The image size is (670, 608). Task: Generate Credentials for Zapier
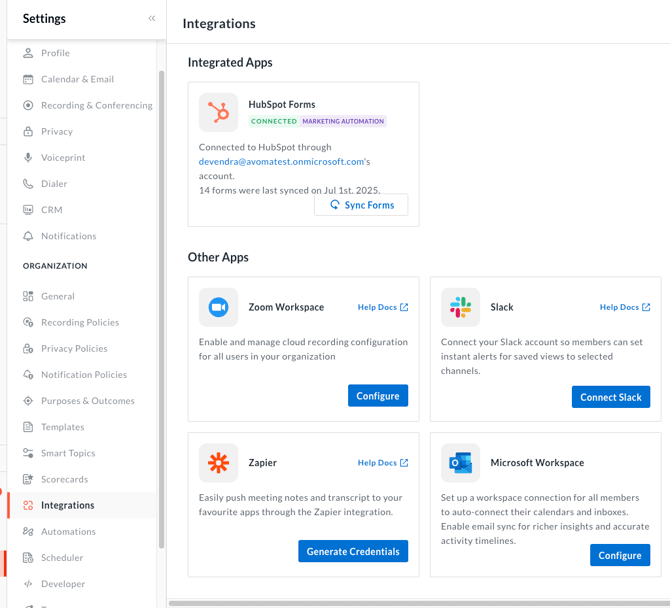(353, 551)
